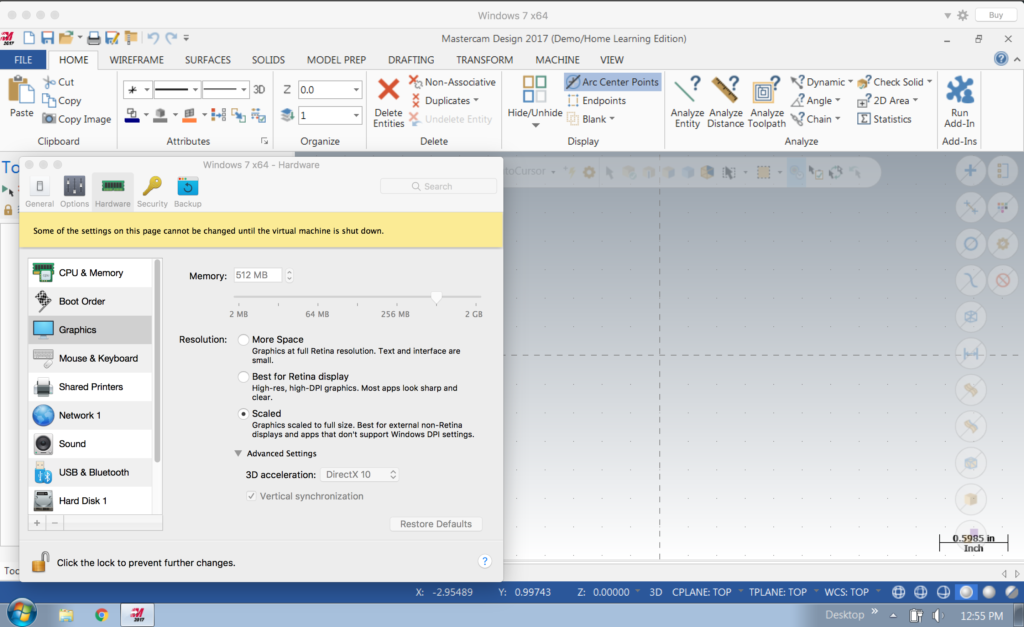Click the Search field in Hardware window

pos(438,186)
